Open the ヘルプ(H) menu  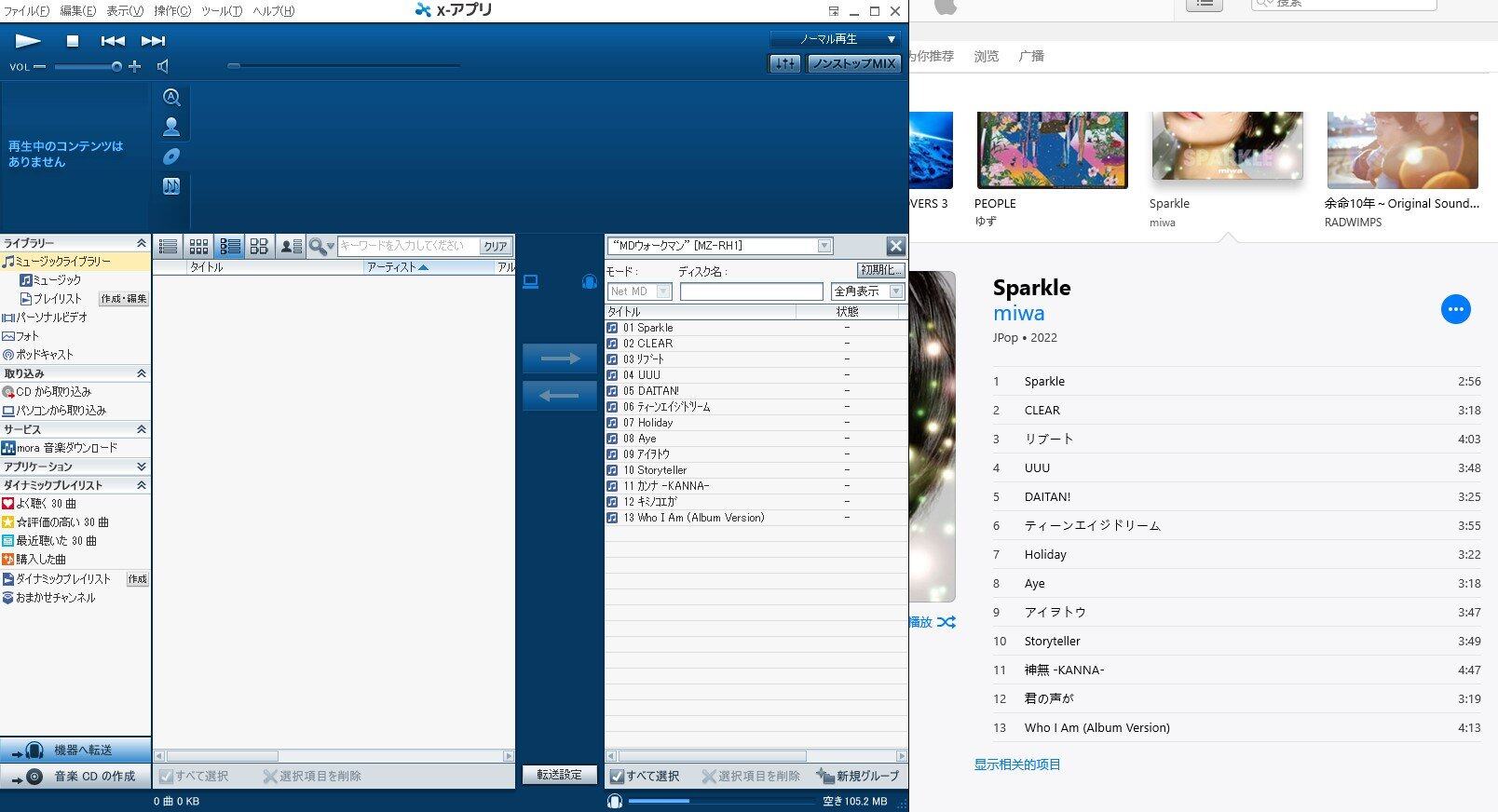273,11
